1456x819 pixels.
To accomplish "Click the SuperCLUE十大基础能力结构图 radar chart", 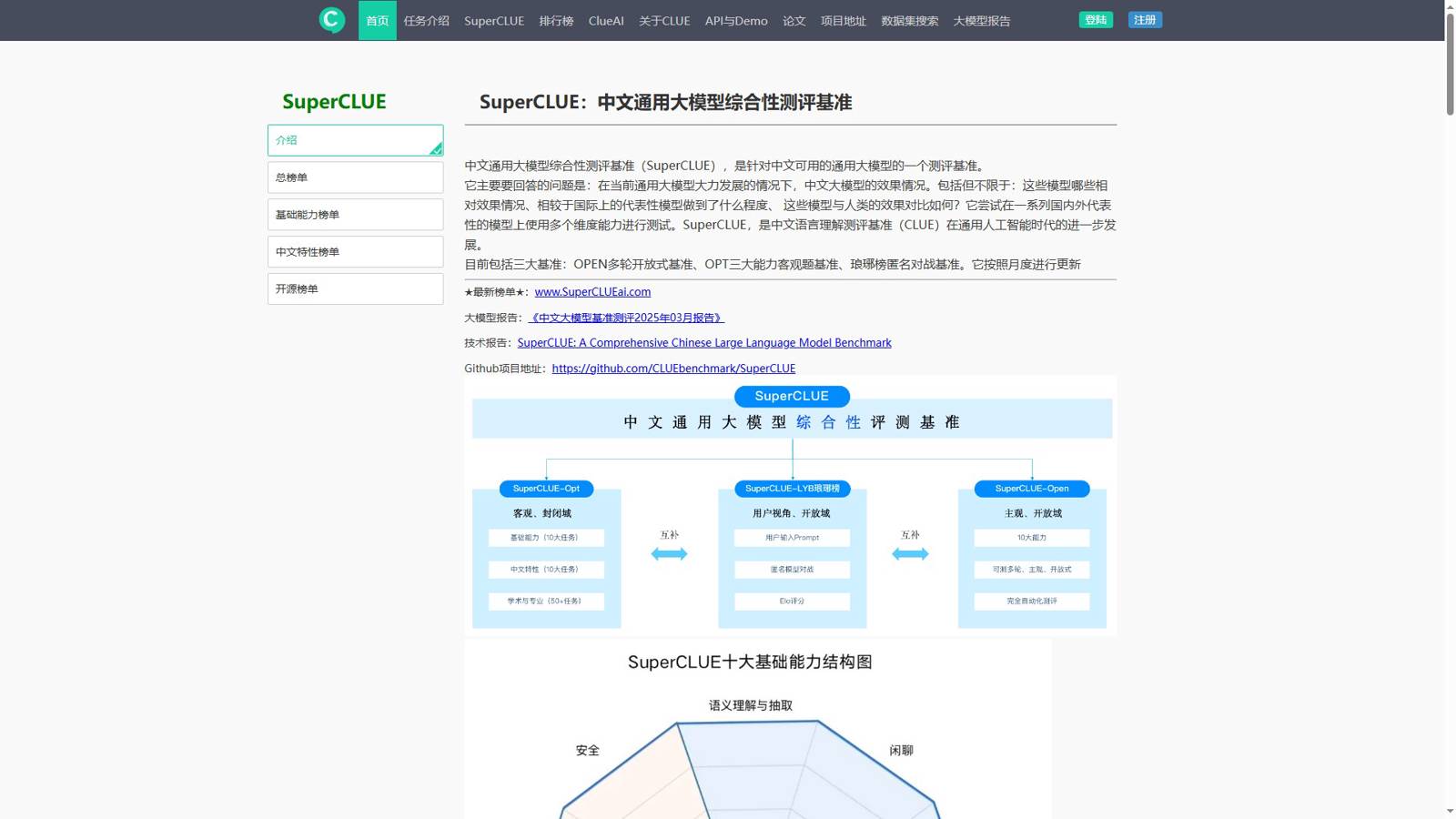I will pyautogui.click(x=758, y=729).
